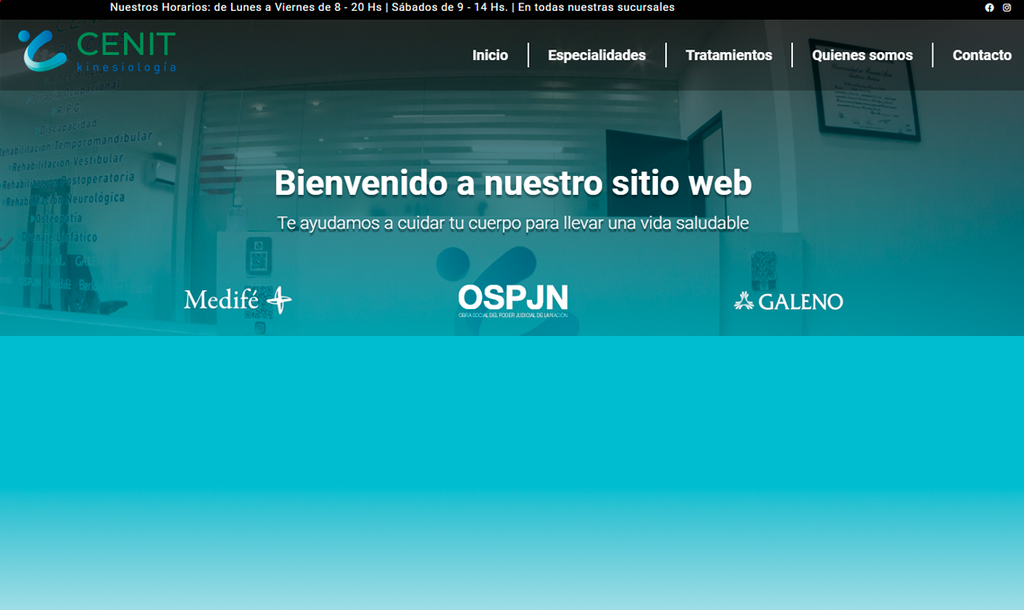Click the CENIT kinesiología brand text
The image size is (1024, 610).
(126, 52)
